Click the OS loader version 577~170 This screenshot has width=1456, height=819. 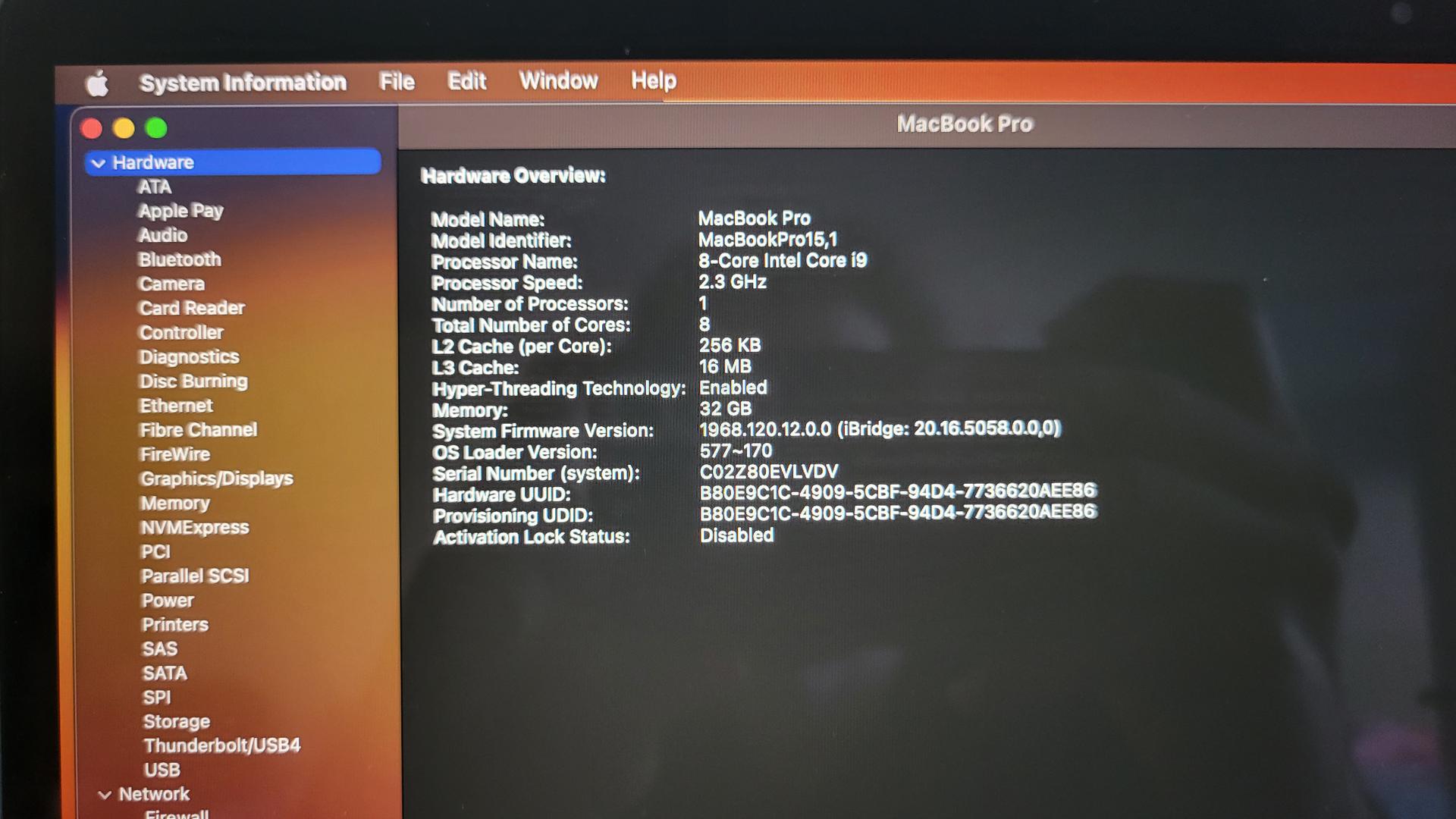[x=736, y=451]
